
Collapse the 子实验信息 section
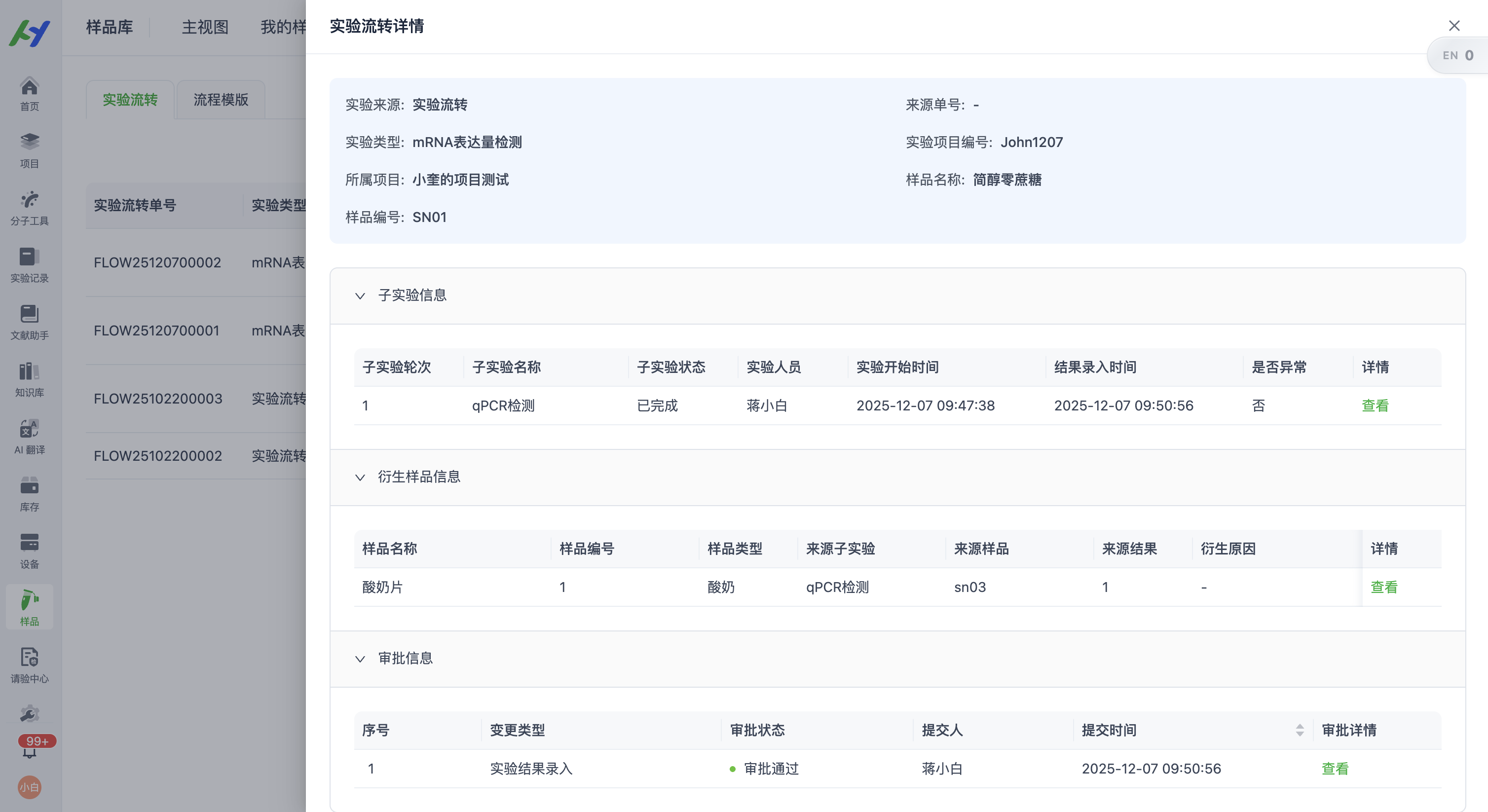pos(360,295)
